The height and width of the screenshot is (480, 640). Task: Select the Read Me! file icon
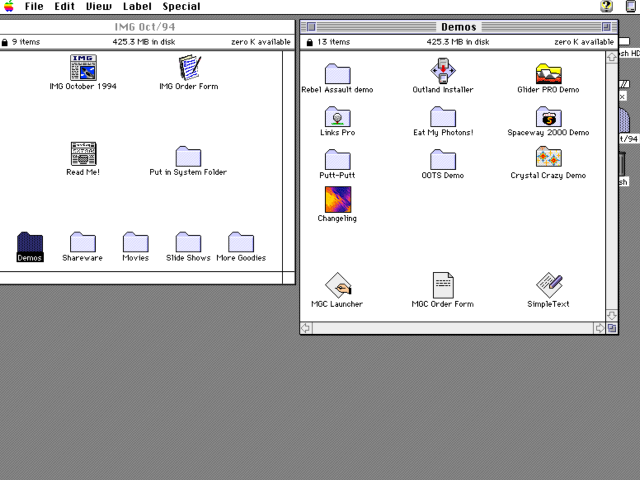[x=83, y=154]
